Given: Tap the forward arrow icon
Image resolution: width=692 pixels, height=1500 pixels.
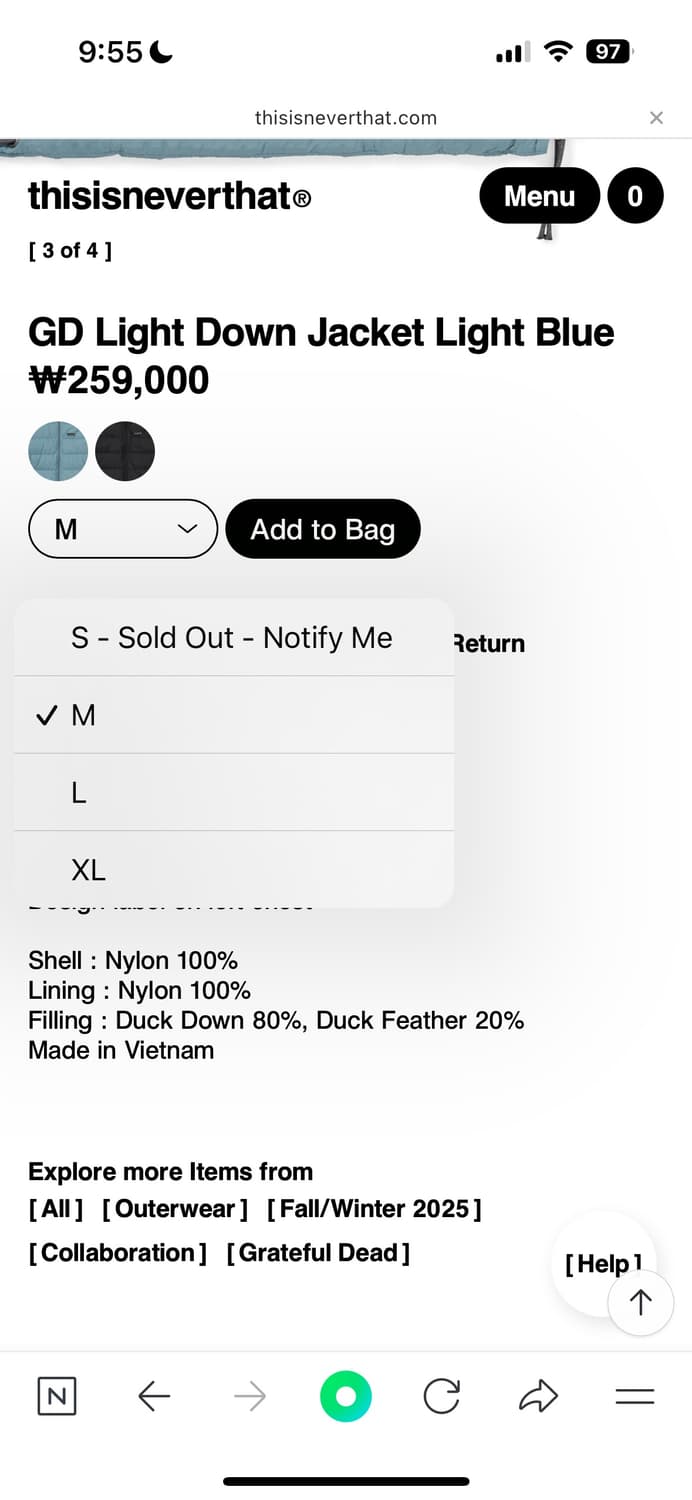Looking at the screenshot, I should tap(250, 1396).
